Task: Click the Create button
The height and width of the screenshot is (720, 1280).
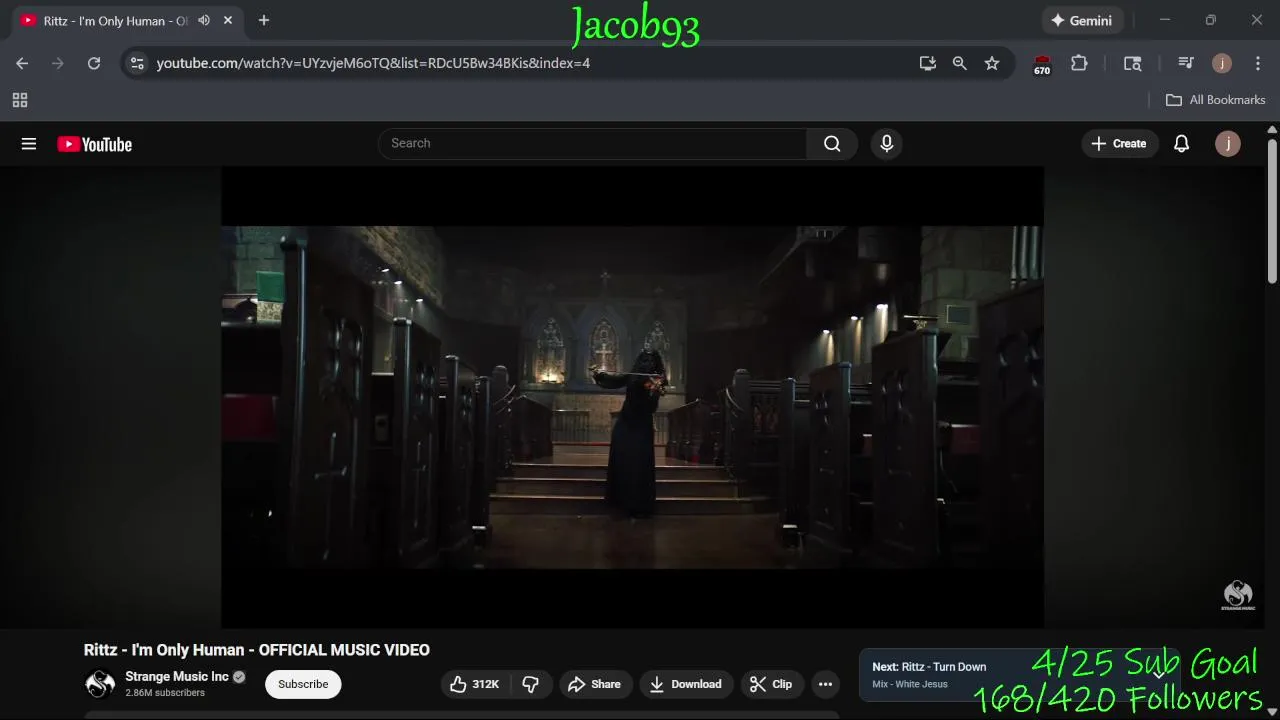Action: coord(1119,144)
